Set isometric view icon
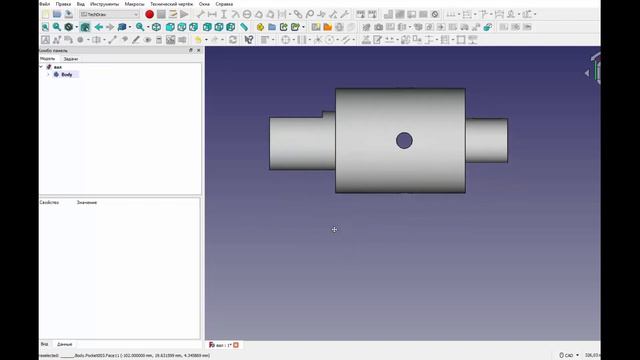 pos(156,27)
